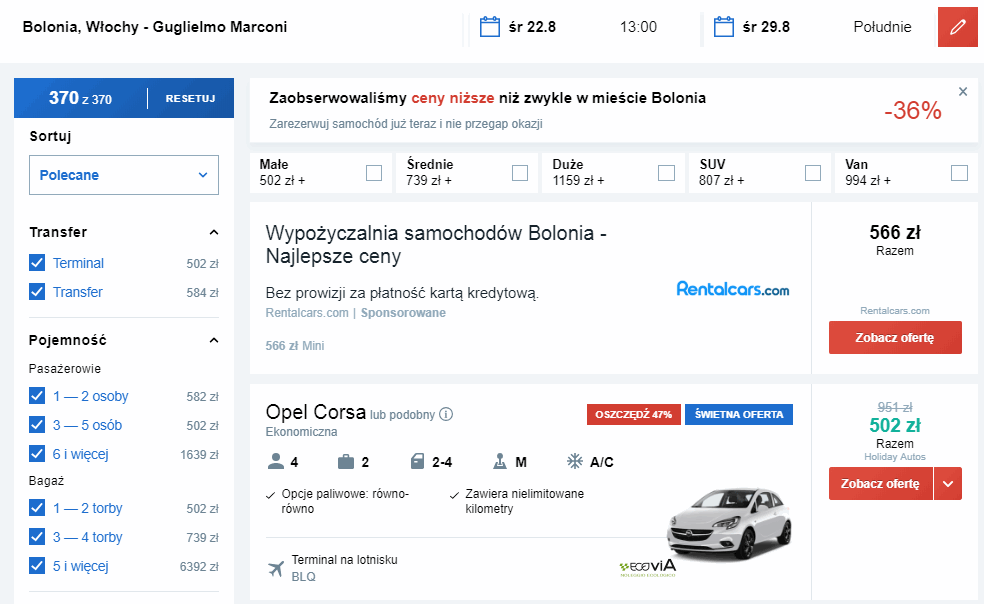The height and width of the screenshot is (604, 984).
Task: Uncheck the 5 i więcej luggage checkbox
Action: 37,566
